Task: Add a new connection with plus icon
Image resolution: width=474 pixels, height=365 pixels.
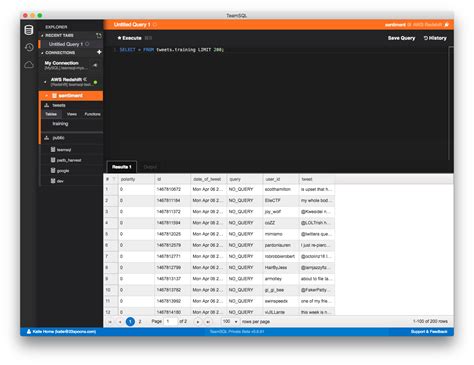Action: 99,52
